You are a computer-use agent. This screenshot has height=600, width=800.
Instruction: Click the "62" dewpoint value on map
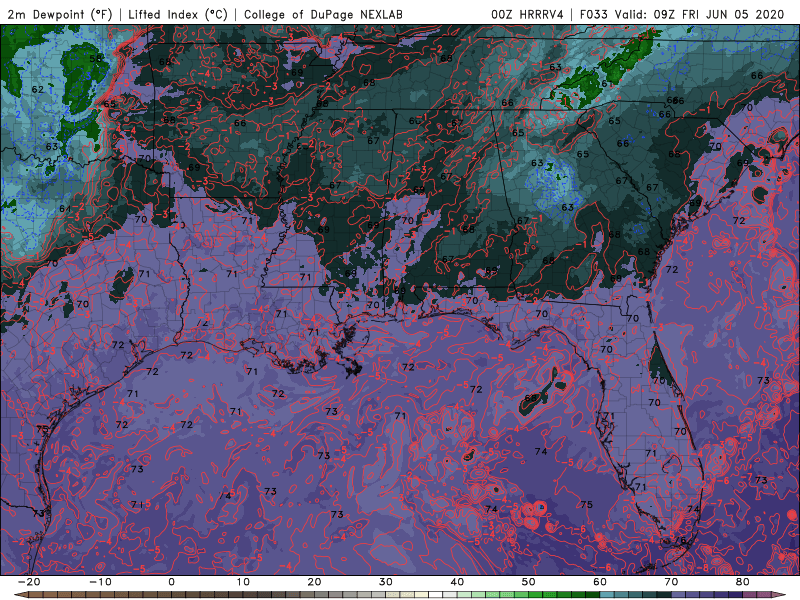click(x=38, y=89)
